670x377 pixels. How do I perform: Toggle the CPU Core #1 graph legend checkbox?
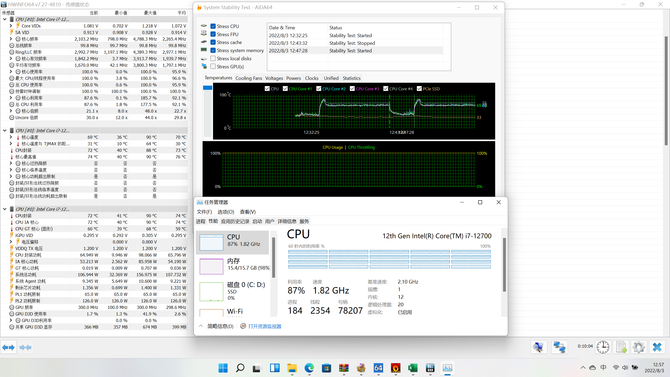tap(285, 89)
